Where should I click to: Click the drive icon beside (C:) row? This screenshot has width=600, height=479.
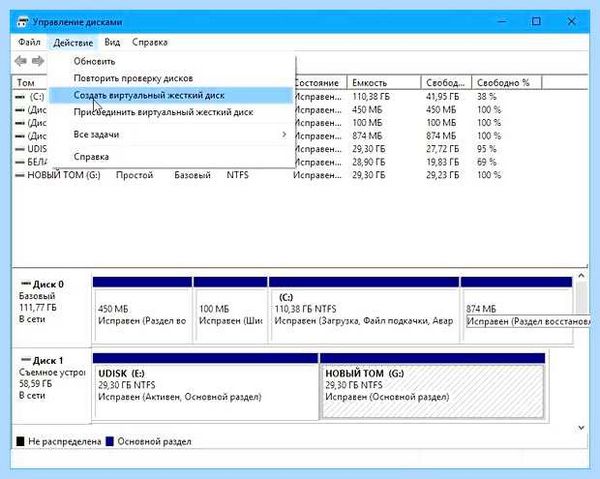20,97
